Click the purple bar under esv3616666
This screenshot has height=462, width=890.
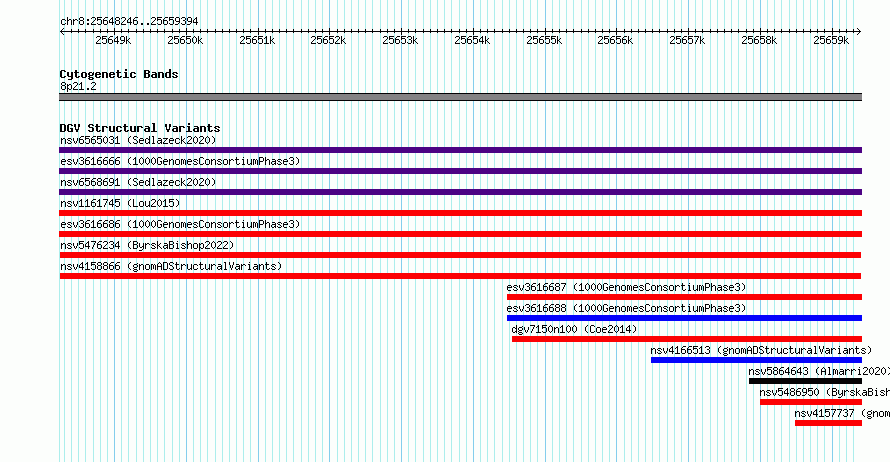click(460, 171)
